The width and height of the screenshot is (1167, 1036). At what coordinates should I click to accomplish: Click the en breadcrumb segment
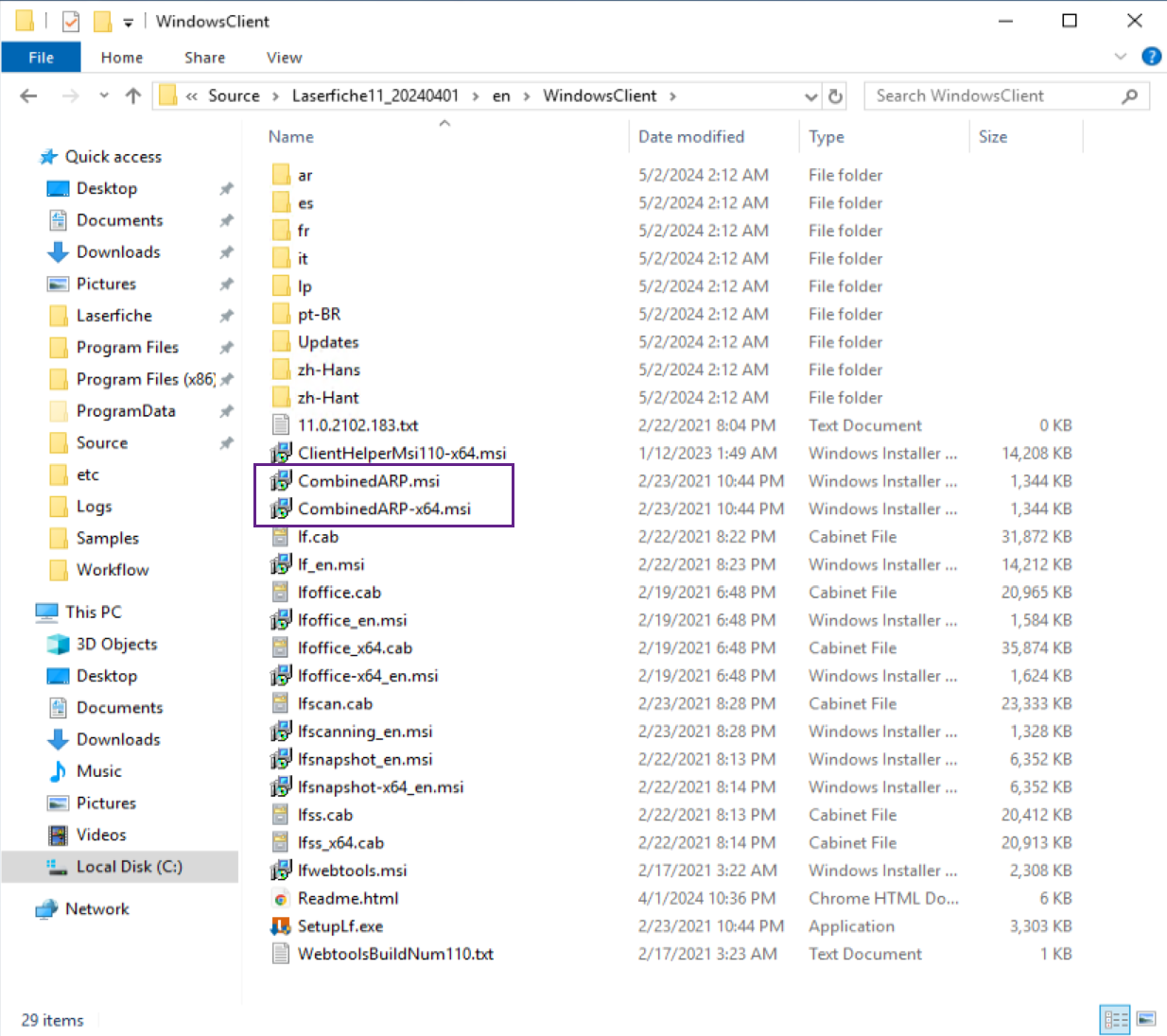tap(501, 95)
